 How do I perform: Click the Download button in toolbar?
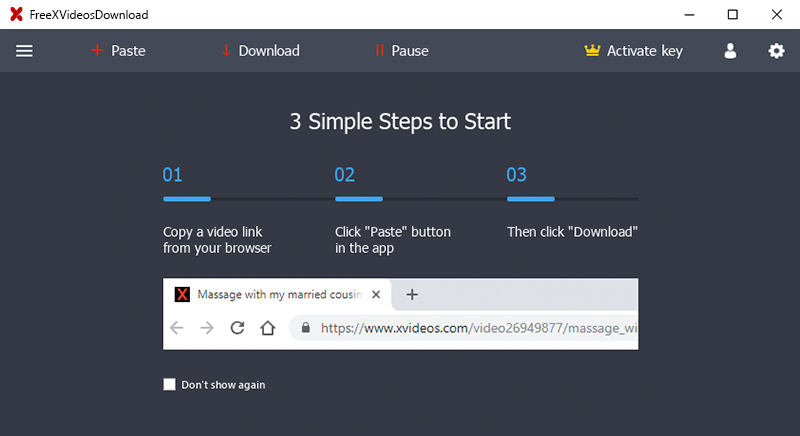(261, 51)
